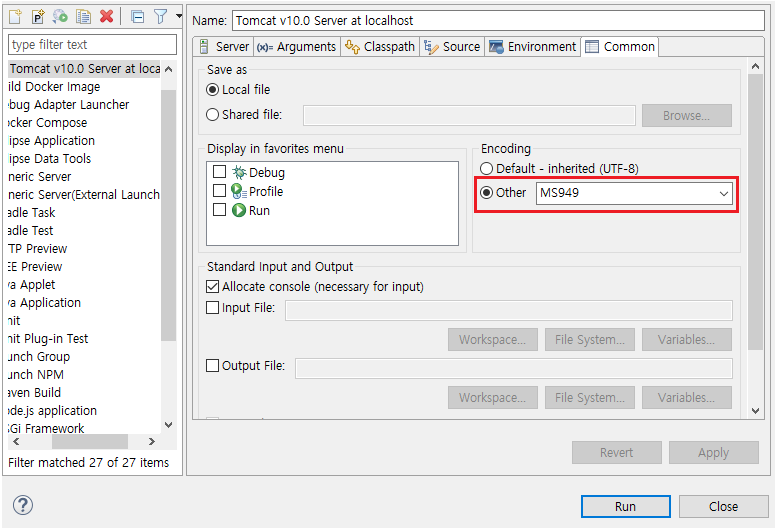Click Variables... button under Input File
The image size is (776, 530).
686,340
